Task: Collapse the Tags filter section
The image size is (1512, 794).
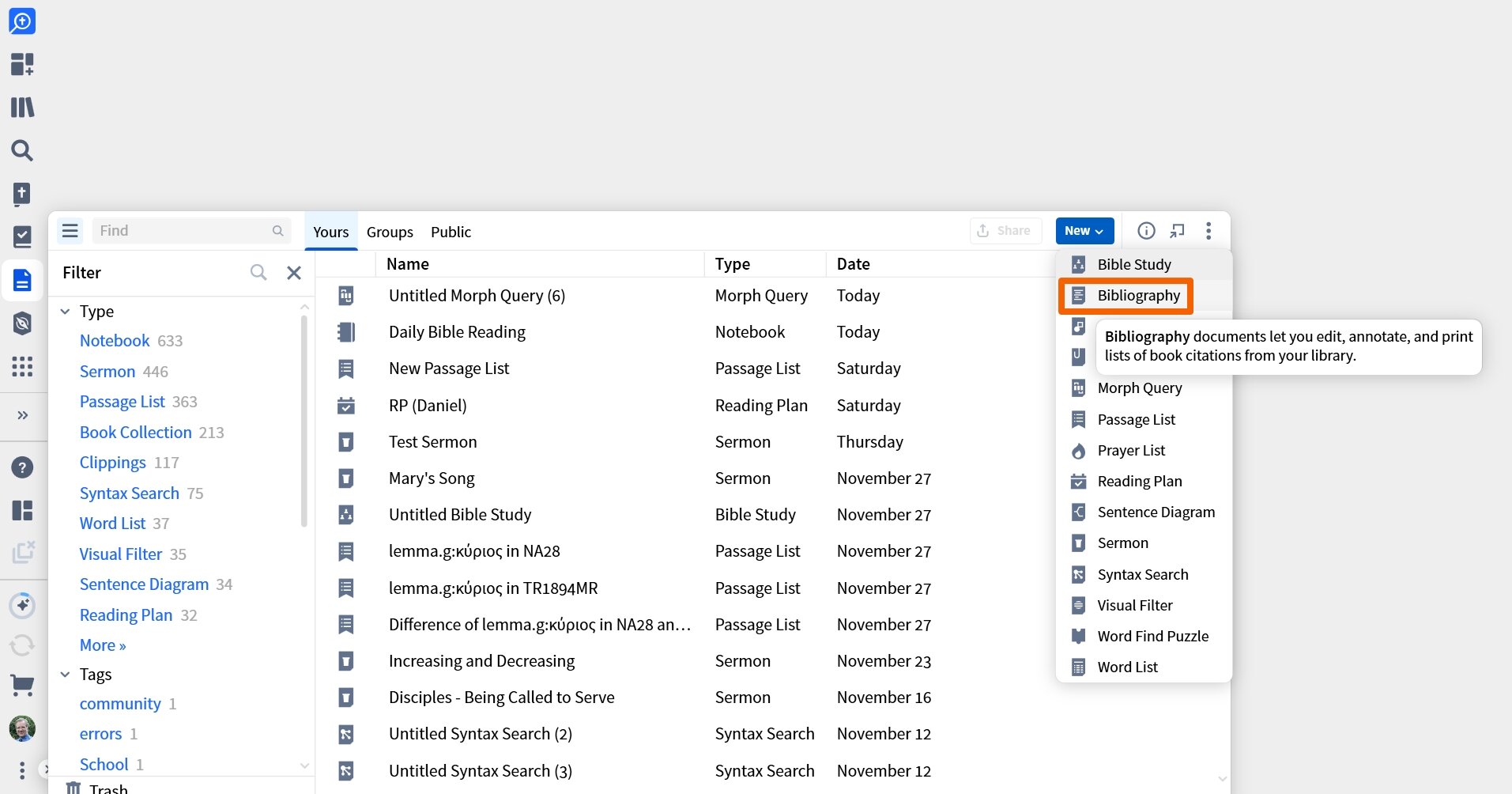Action: pyautogui.click(x=66, y=675)
